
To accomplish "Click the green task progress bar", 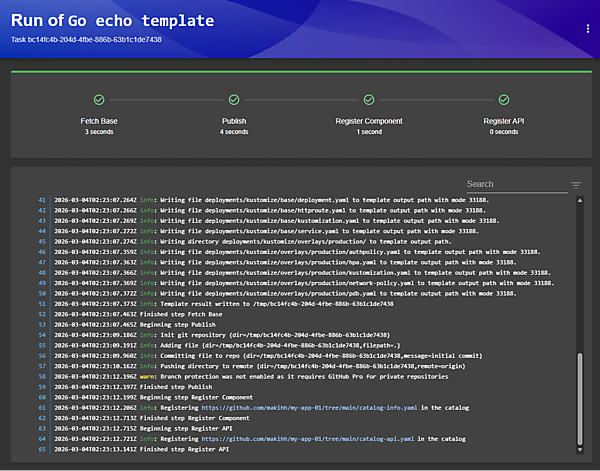I will click(300, 72).
